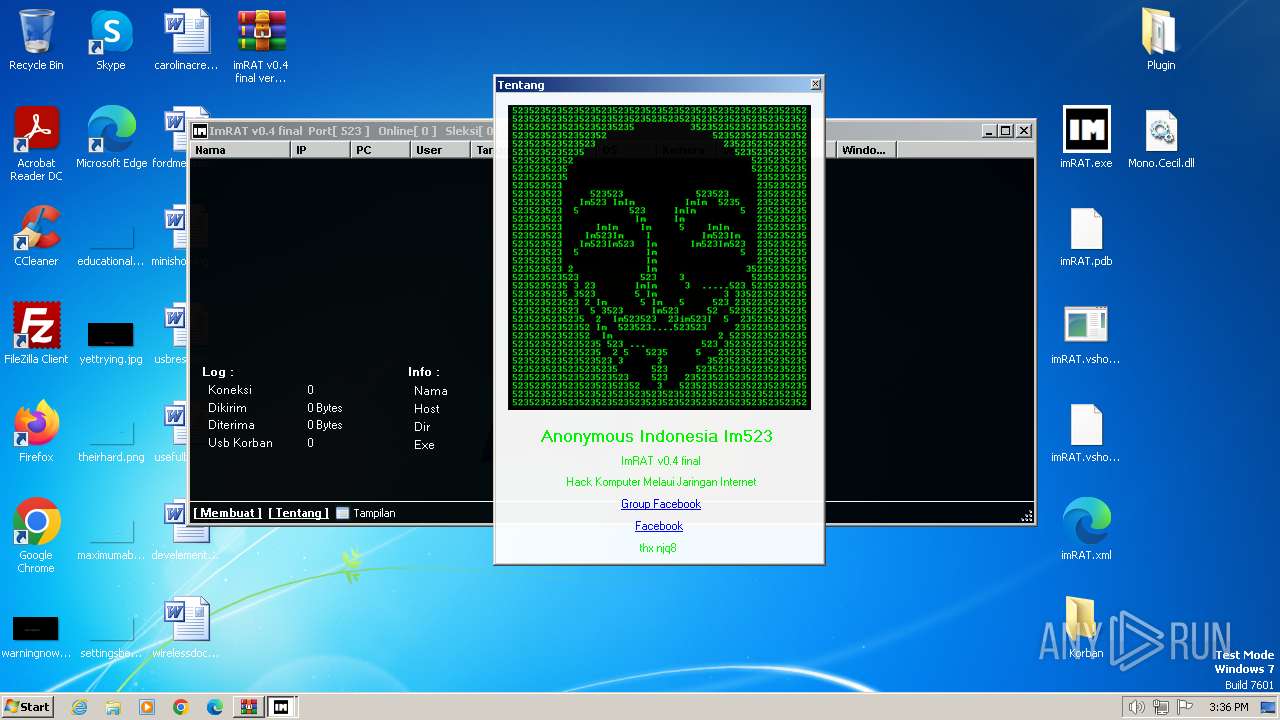
Task: Open the imRAT v0.4 final WinRAR archive
Action: tap(260, 46)
